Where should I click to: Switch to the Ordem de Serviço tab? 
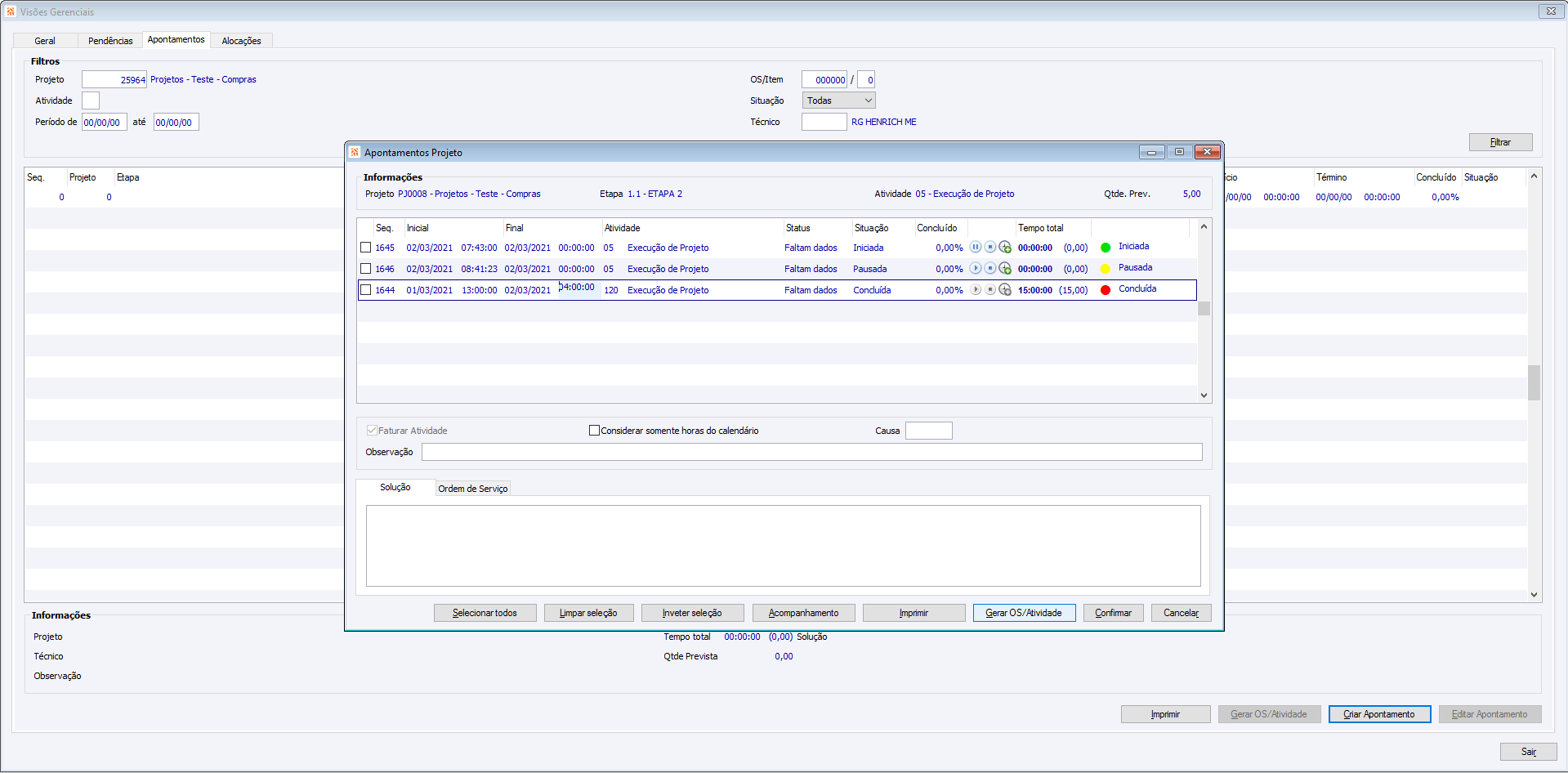[x=472, y=489]
